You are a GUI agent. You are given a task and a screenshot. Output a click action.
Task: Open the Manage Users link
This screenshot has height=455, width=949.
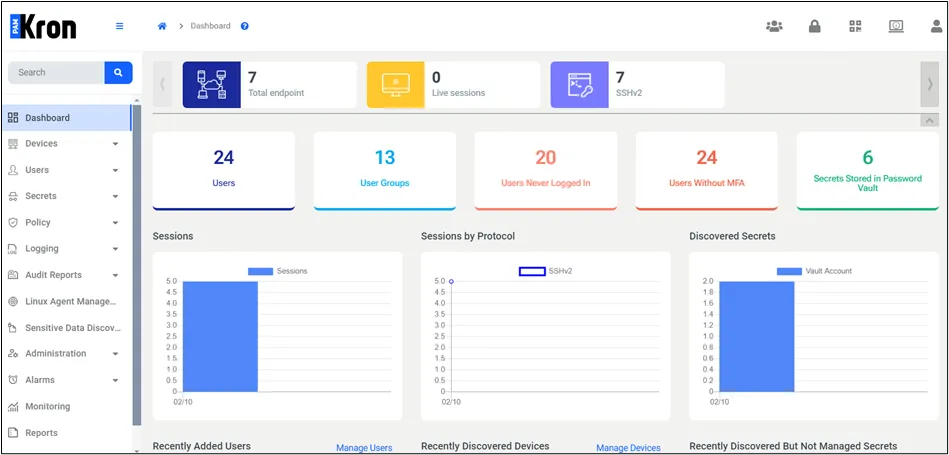364,448
